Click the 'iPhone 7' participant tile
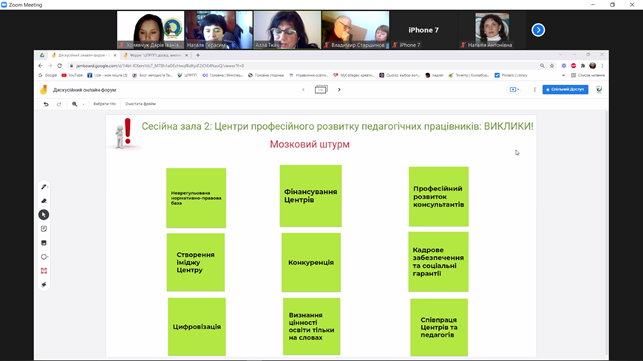 coord(424,30)
